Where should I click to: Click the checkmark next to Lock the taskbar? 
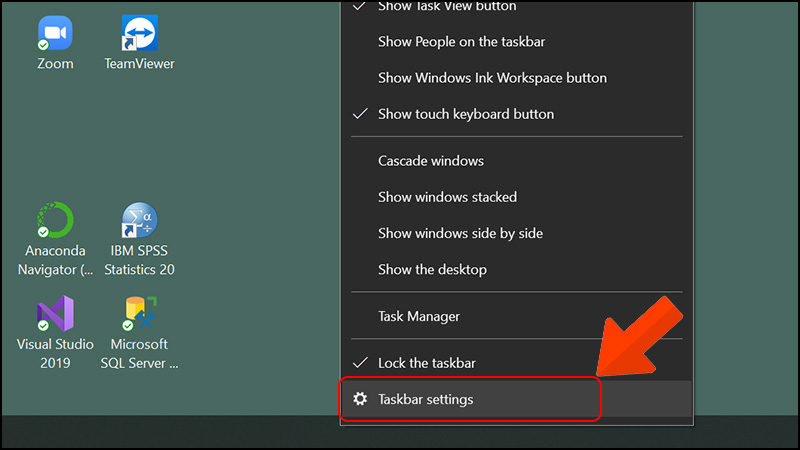359,362
